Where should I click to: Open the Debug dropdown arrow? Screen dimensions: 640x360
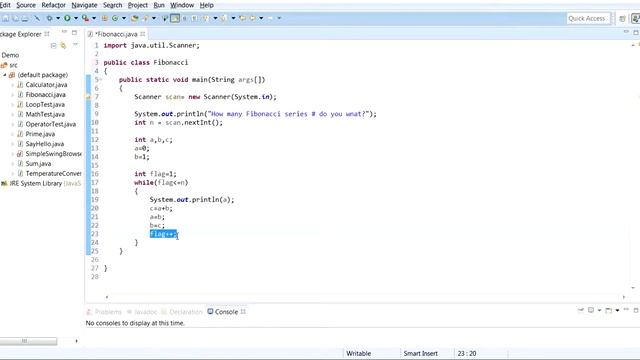(58, 18)
